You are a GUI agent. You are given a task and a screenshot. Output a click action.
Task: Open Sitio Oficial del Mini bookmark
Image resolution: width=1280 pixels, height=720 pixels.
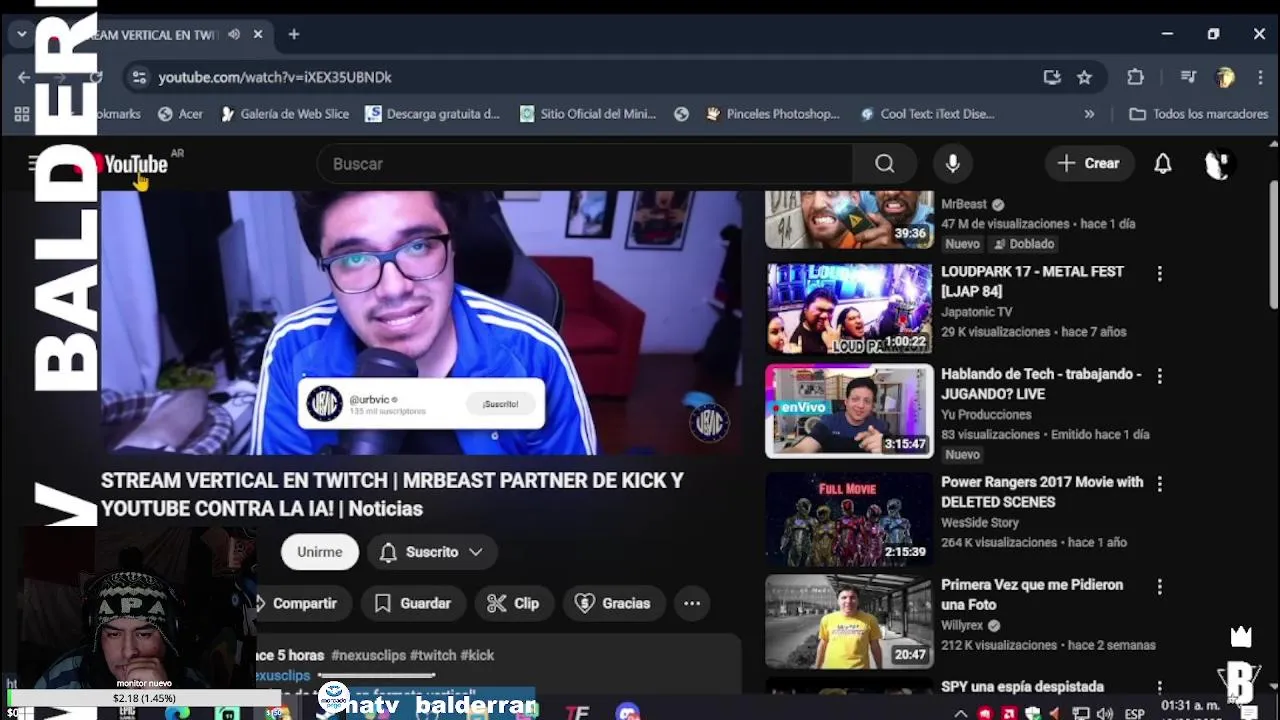[x=588, y=114]
